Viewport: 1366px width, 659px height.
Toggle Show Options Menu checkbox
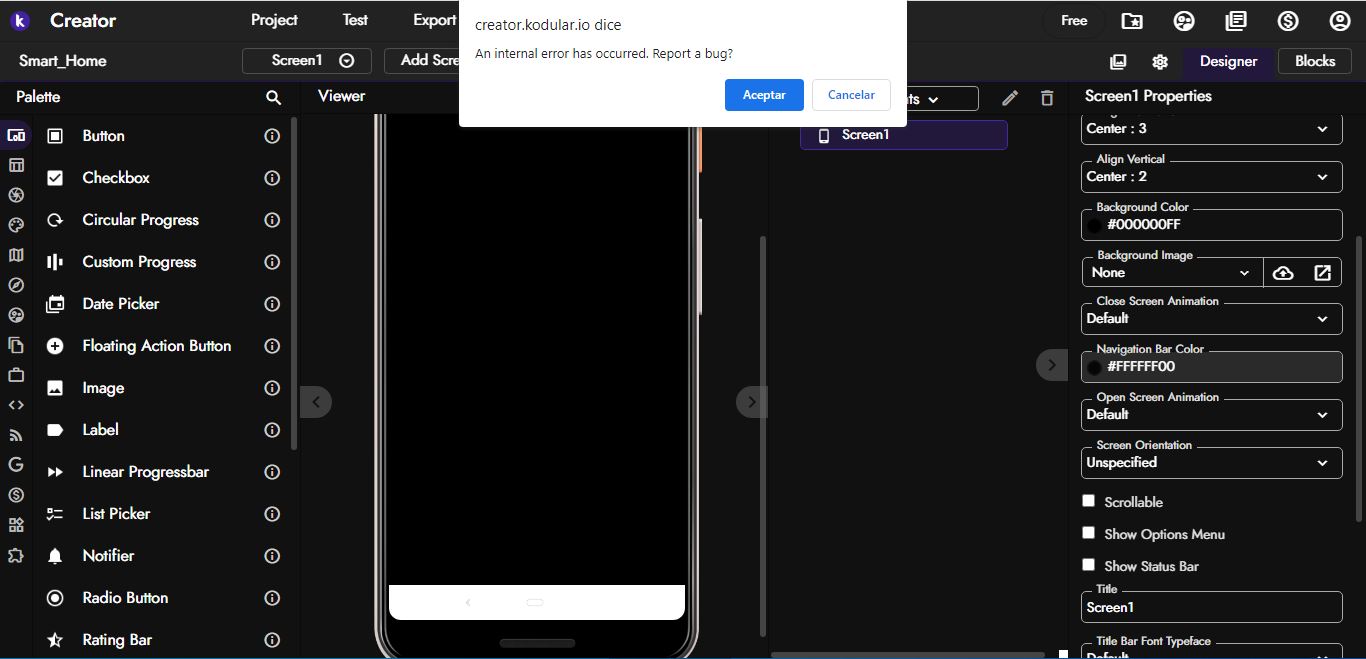[x=1089, y=533]
